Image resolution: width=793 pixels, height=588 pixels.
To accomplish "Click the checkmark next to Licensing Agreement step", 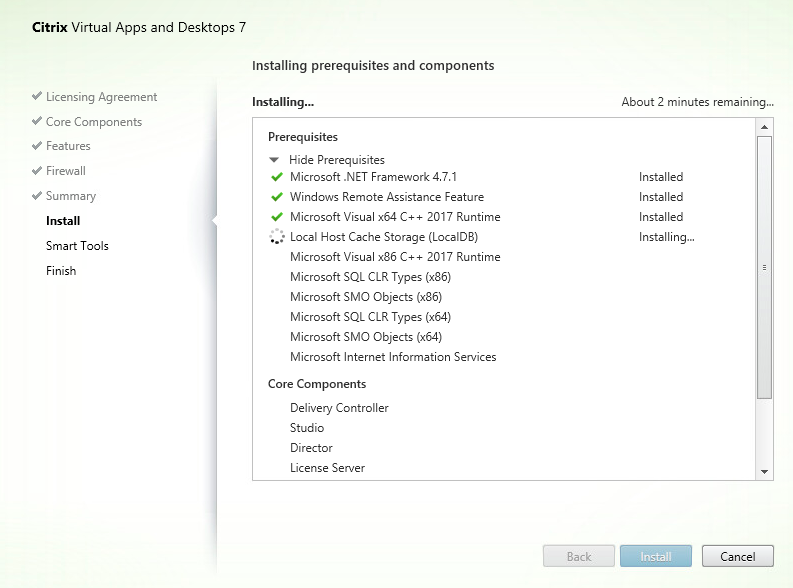I will pos(37,97).
